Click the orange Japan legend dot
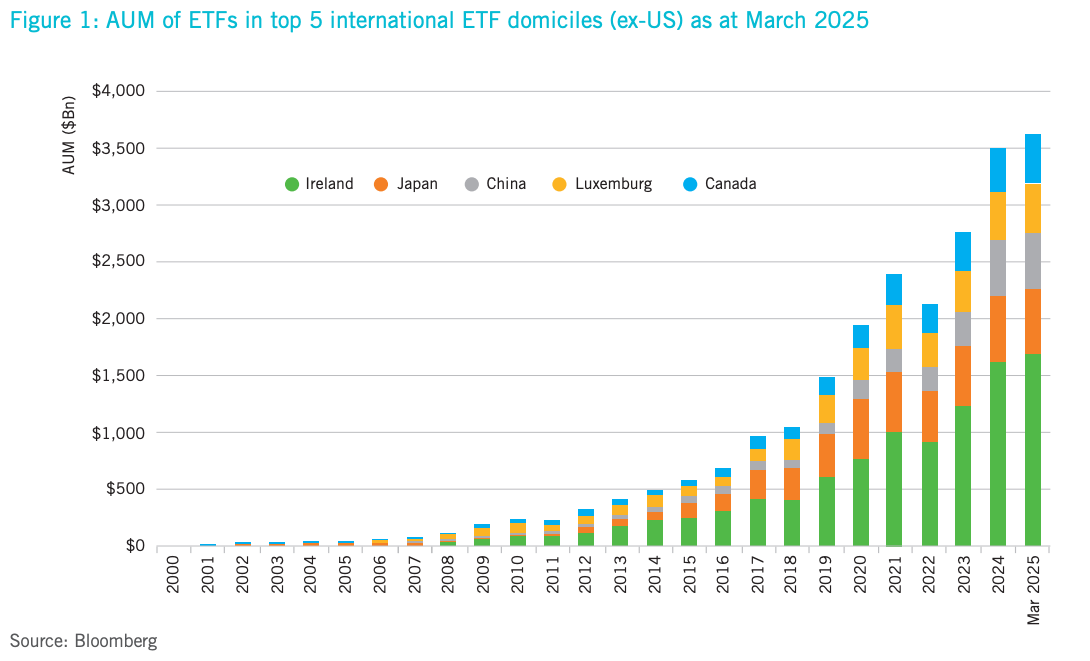 click(381, 185)
